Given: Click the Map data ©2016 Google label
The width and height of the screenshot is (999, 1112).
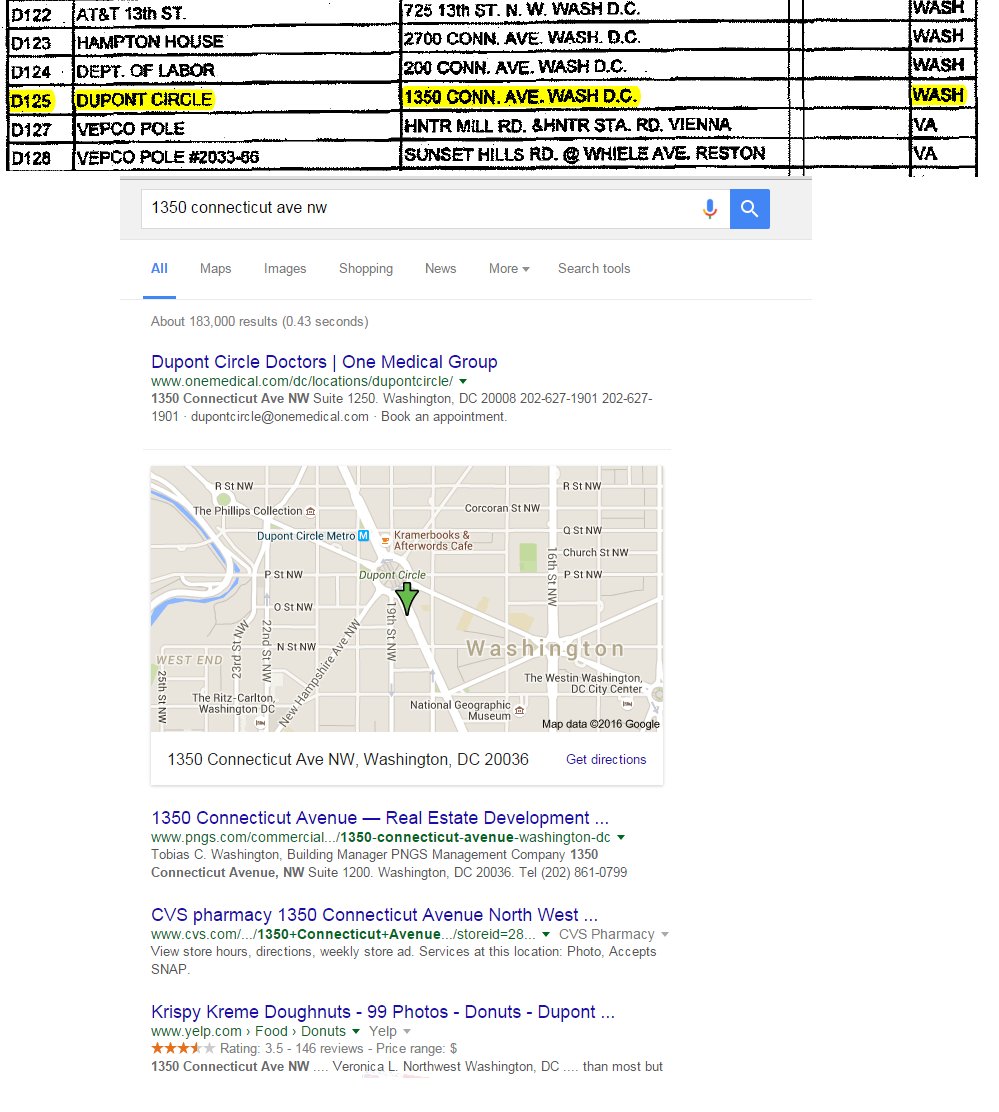Looking at the screenshot, I should coord(601,724).
